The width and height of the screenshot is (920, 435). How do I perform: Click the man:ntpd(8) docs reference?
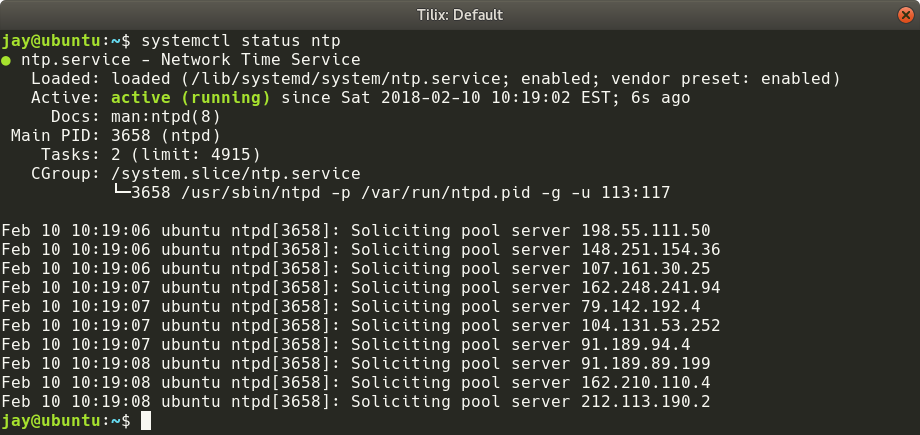[166, 117]
